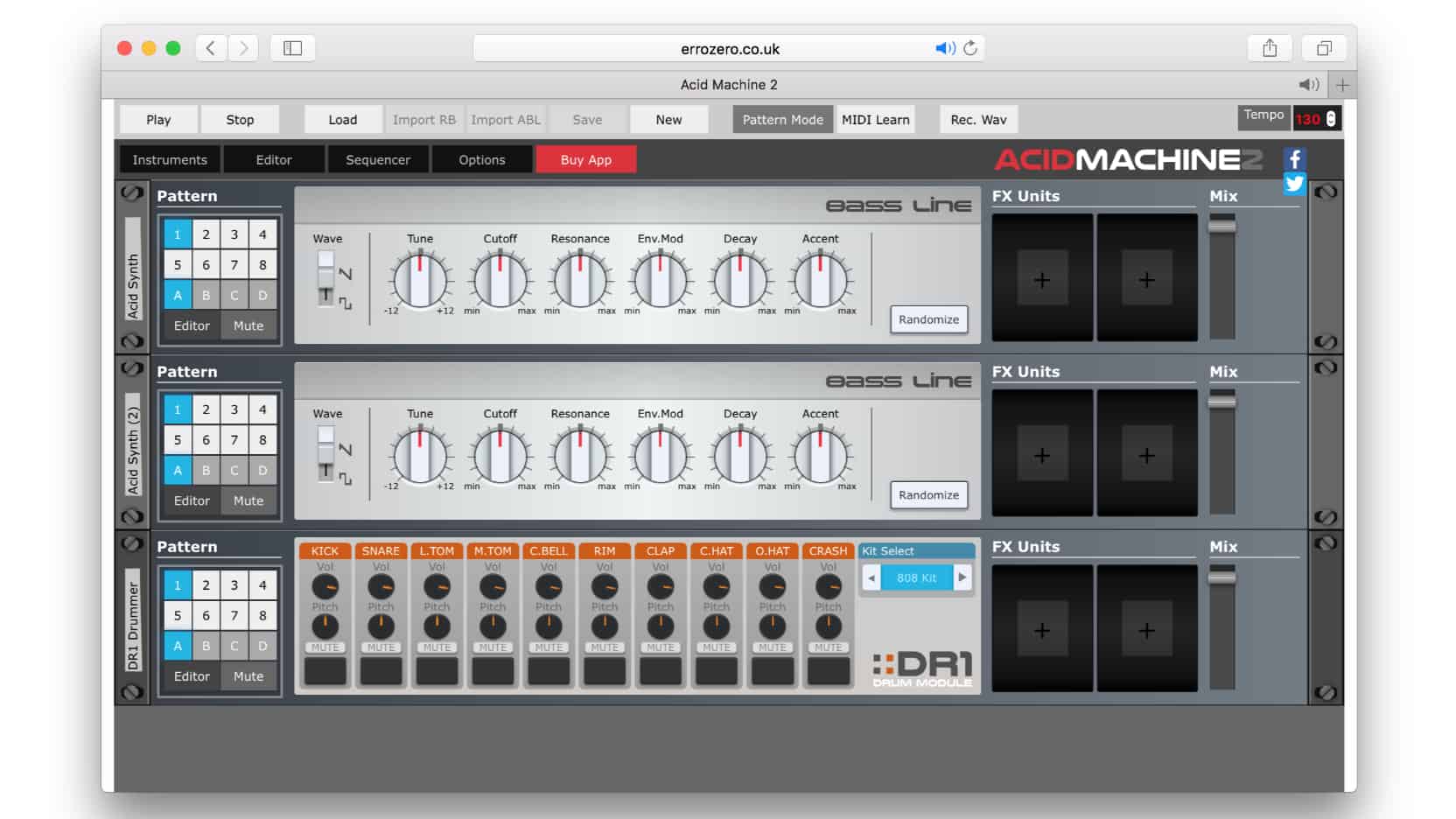Click the red Buy App button
The image size is (1456, 819).
coord(586,159)
